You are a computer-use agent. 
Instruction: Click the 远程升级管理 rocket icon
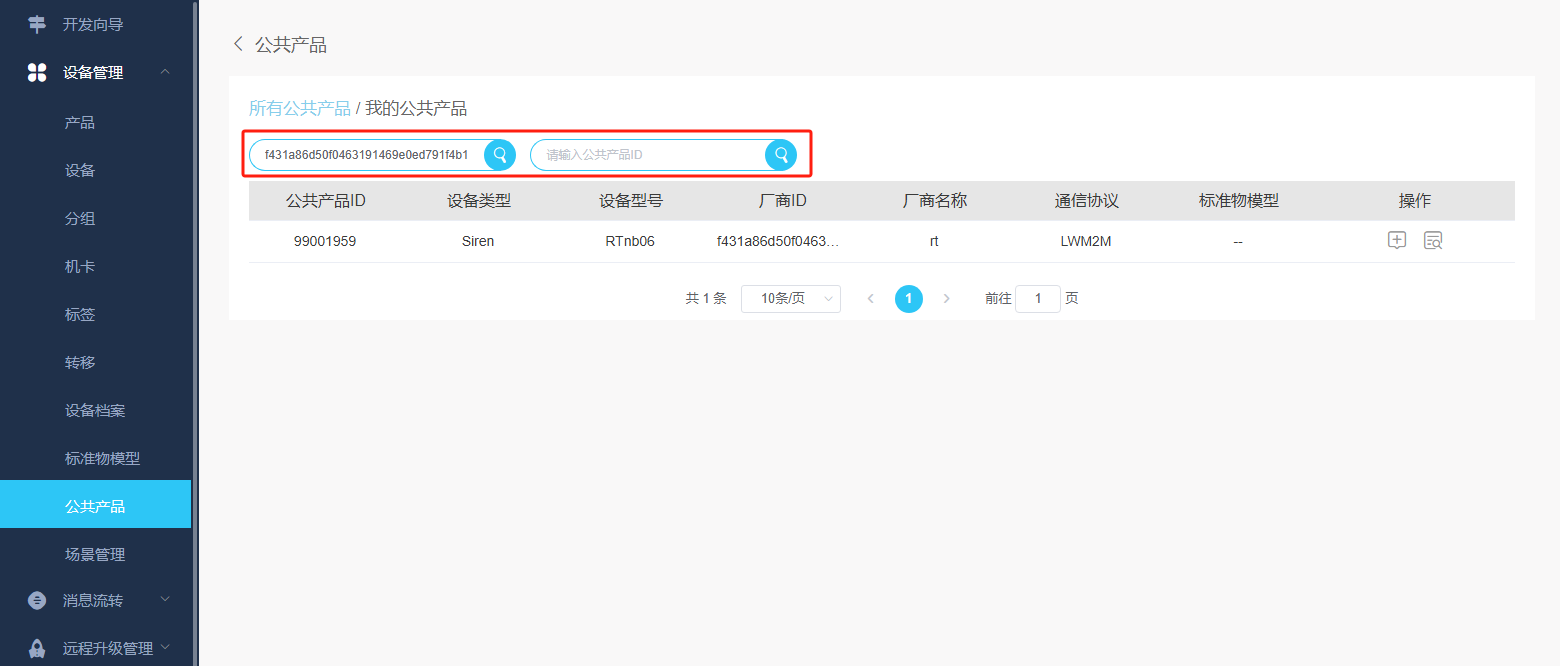(37, 648)
